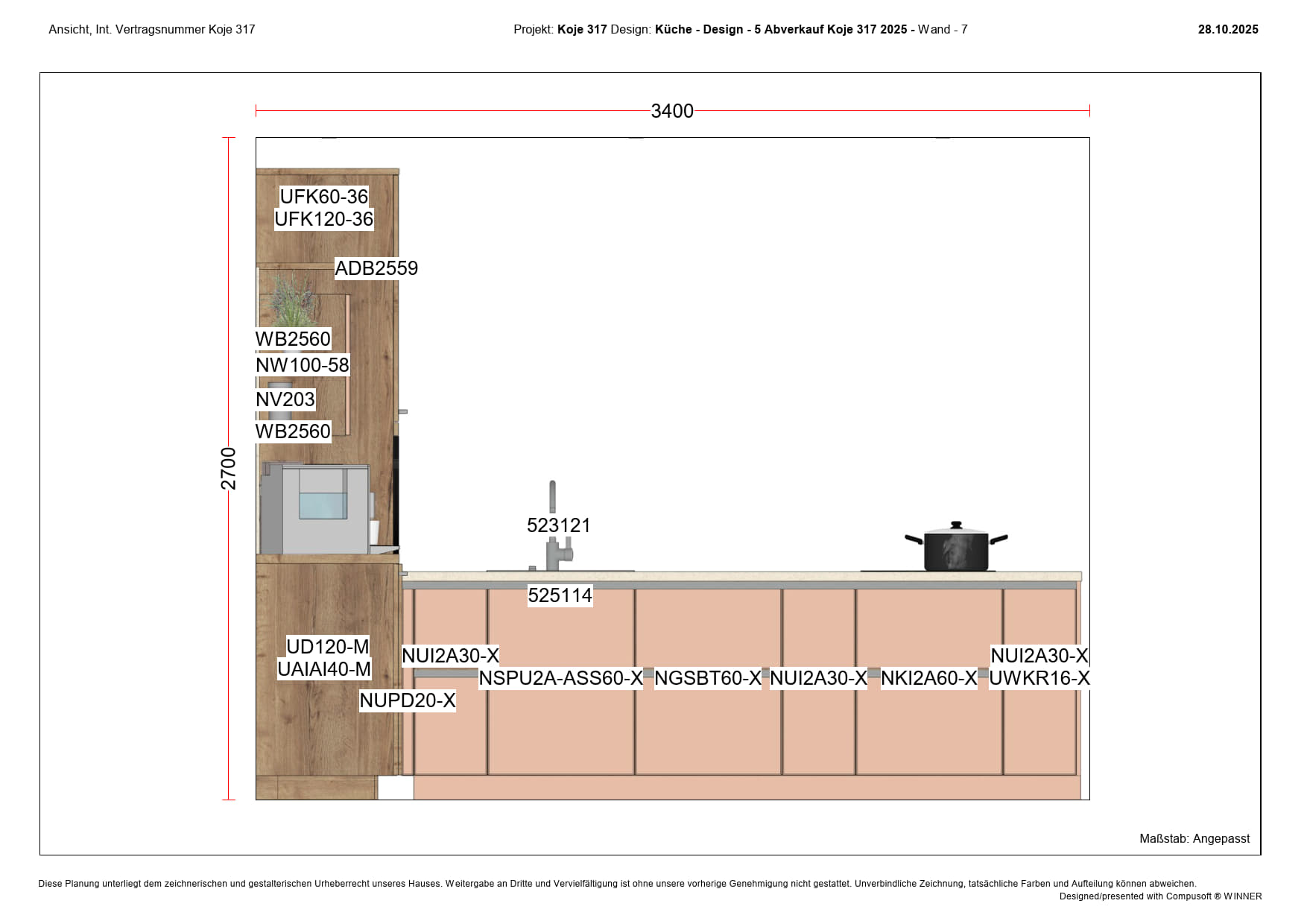The image size is (1307, 924).
Task: Select the NGSBT60-X cabinet label
Action: [707, 678]
